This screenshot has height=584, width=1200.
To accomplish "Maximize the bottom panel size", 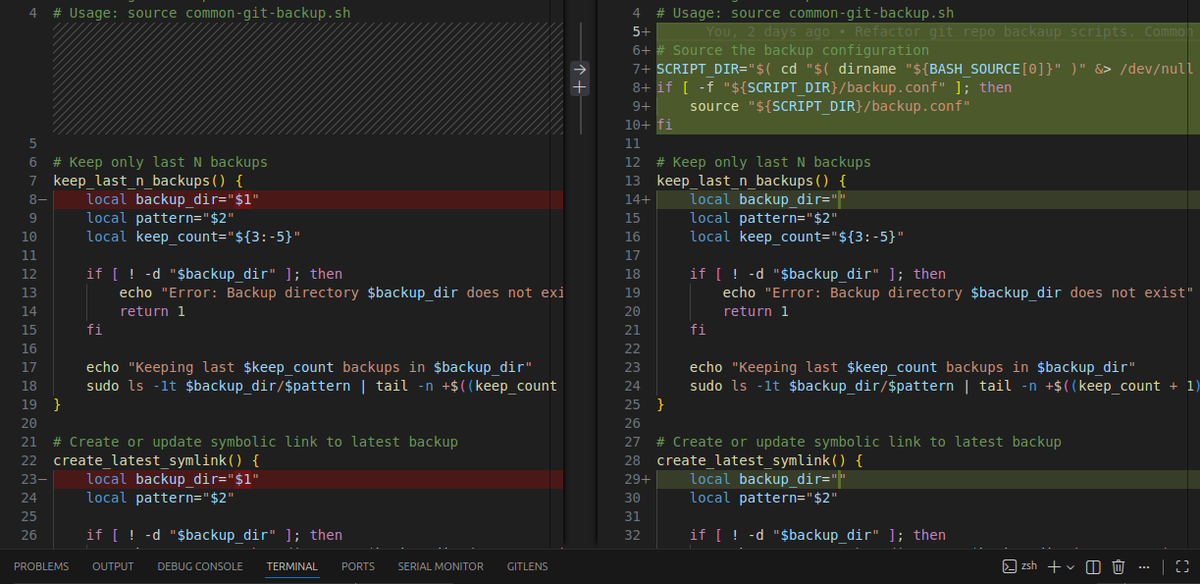I will [x=1181, y=567].
